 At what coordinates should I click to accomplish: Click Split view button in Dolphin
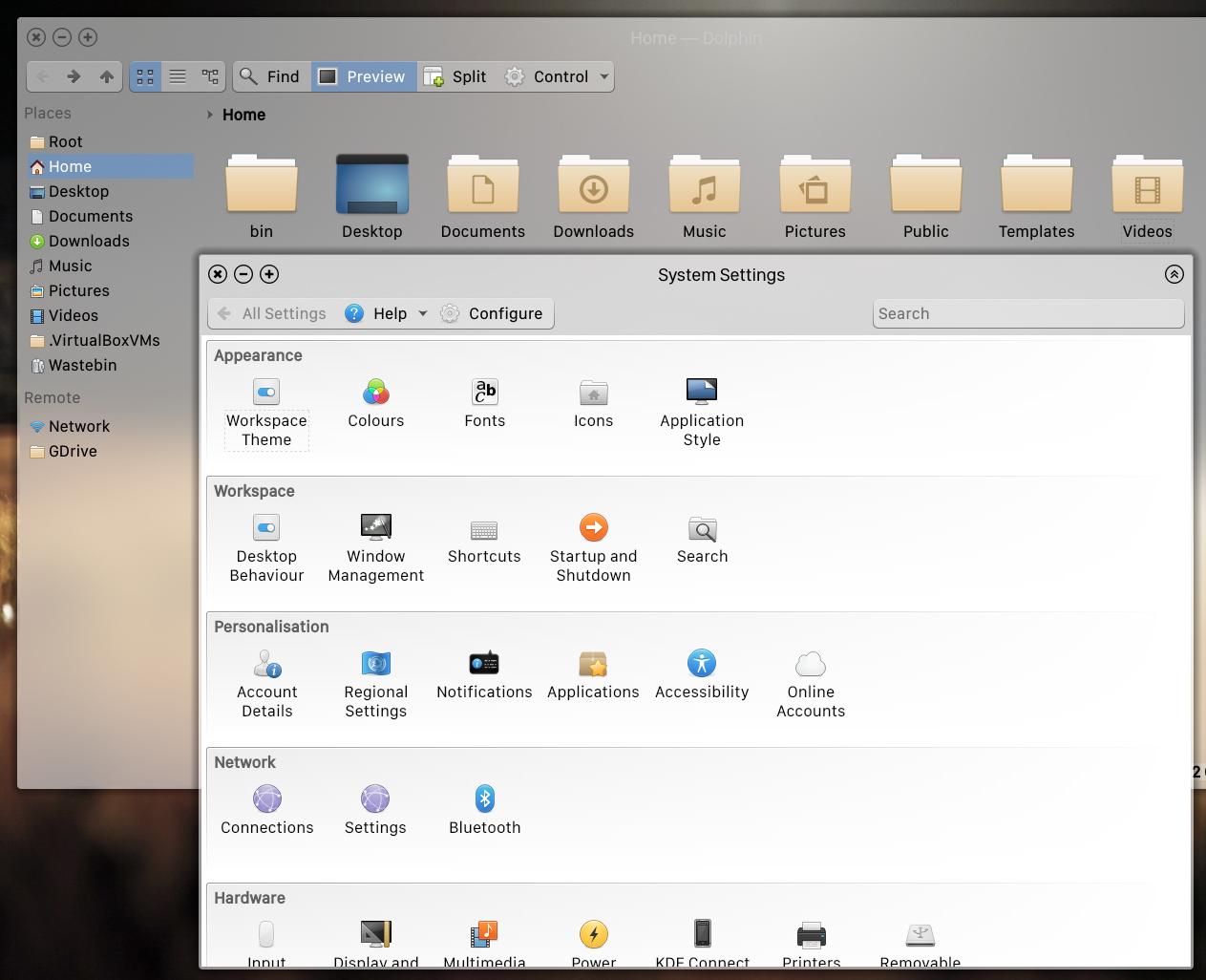[x=456, y=76]
